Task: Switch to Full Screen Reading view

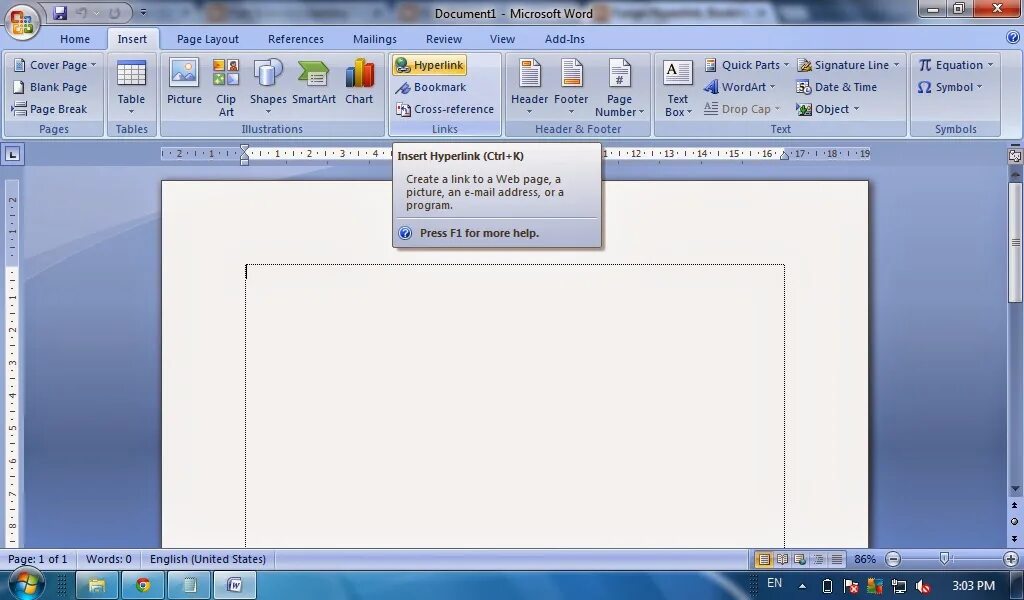Action: pyautogui.click(x=782, y=559)
